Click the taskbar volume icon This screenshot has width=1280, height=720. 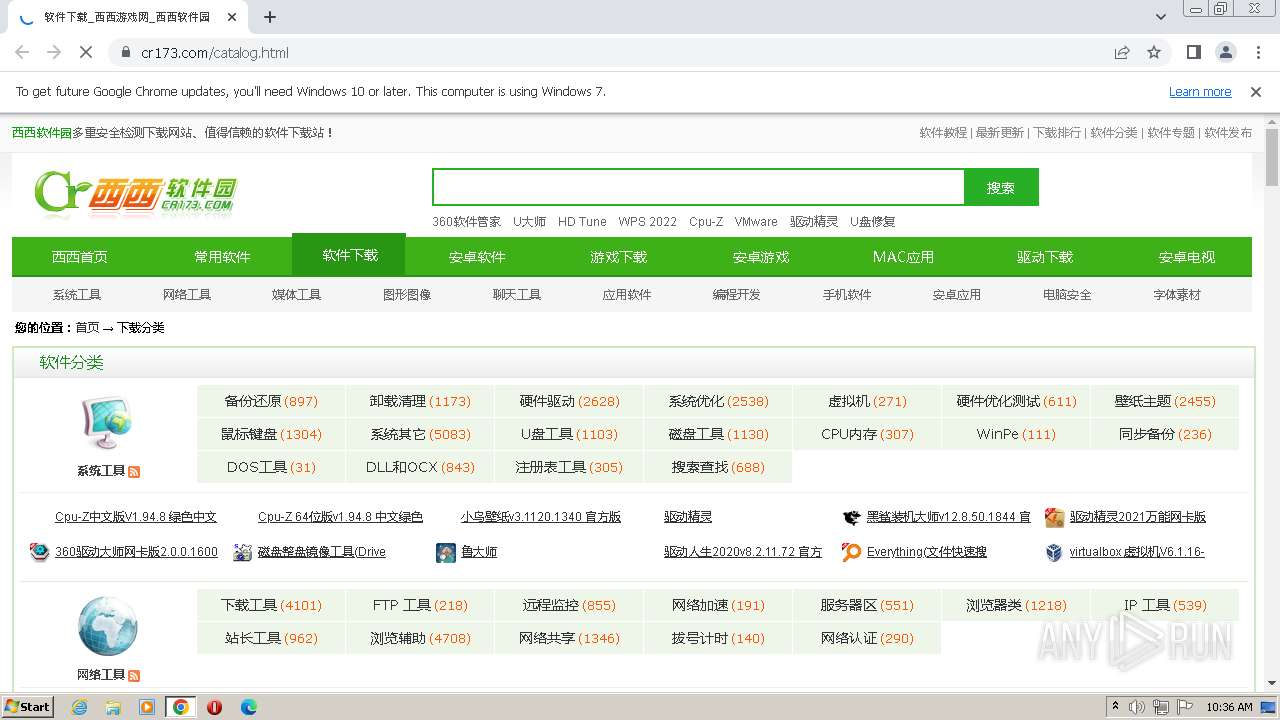pos(1137,707)
